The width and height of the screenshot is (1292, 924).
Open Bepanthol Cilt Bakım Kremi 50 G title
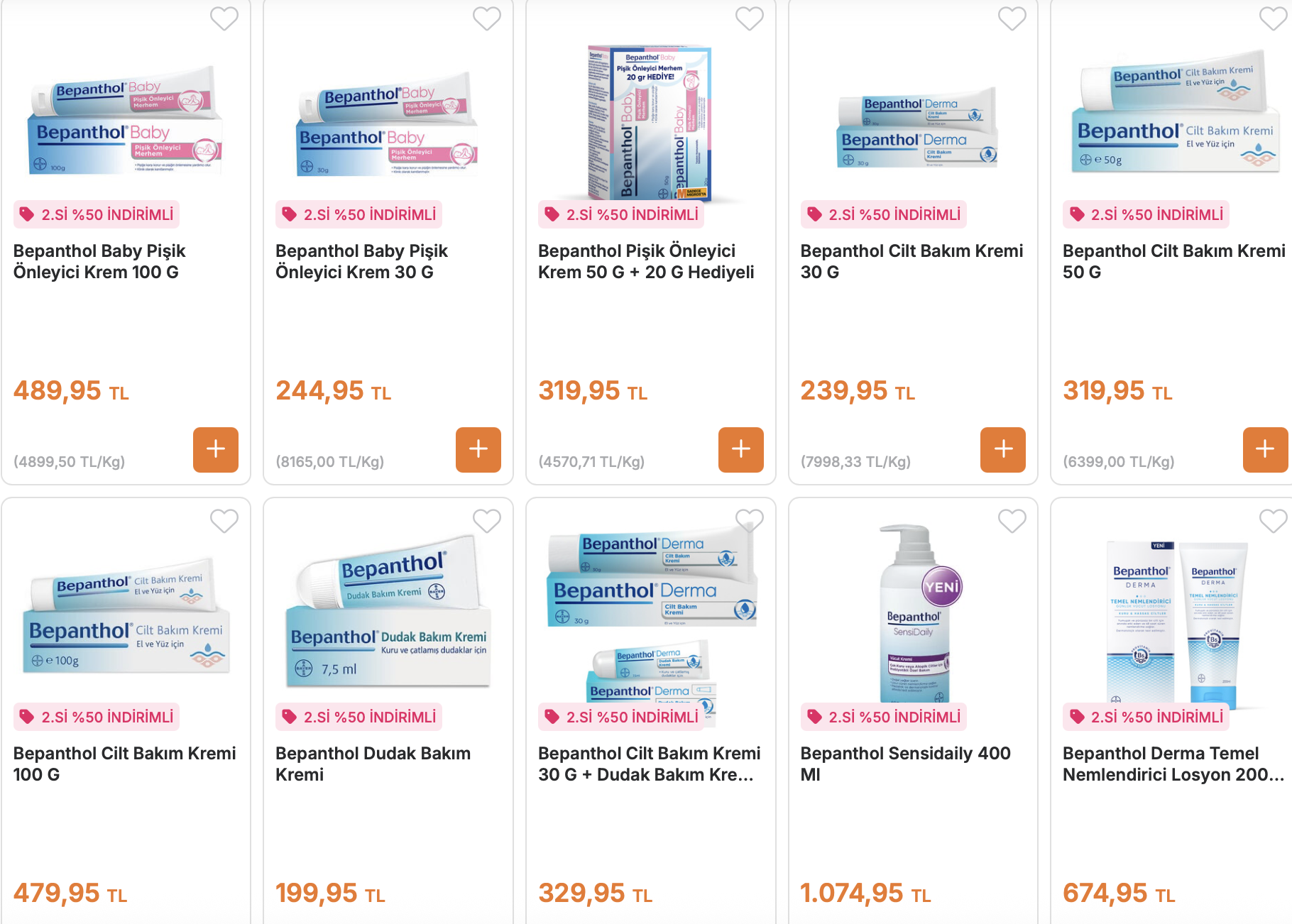[1173, 261]
